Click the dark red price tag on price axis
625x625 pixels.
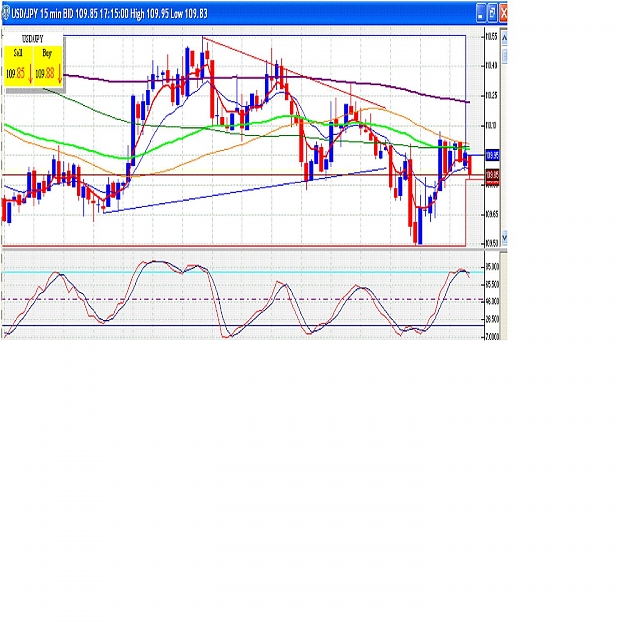[x=492, y=175]
